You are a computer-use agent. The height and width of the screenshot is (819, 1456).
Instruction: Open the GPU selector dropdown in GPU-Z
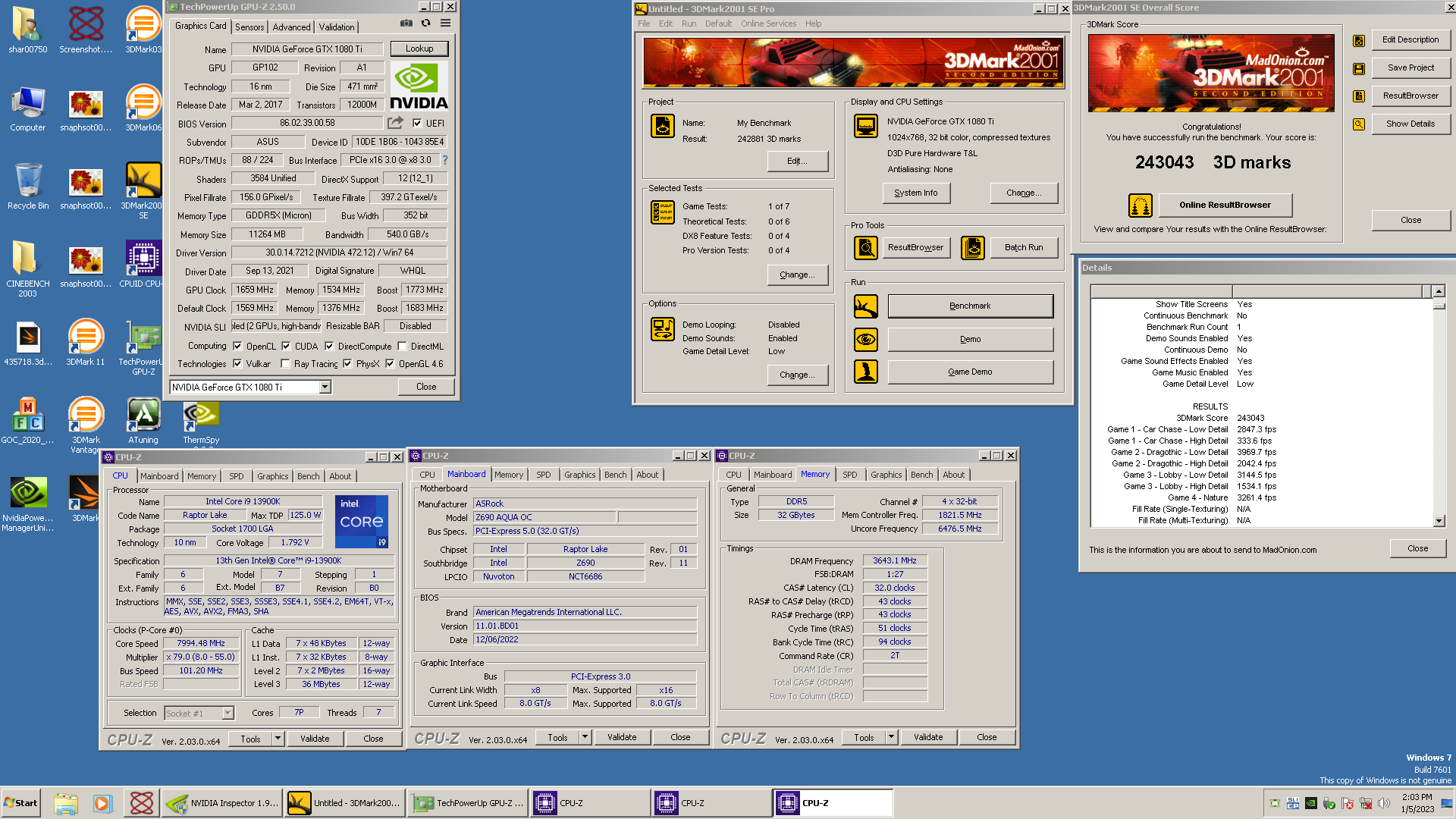pos(325,387)
